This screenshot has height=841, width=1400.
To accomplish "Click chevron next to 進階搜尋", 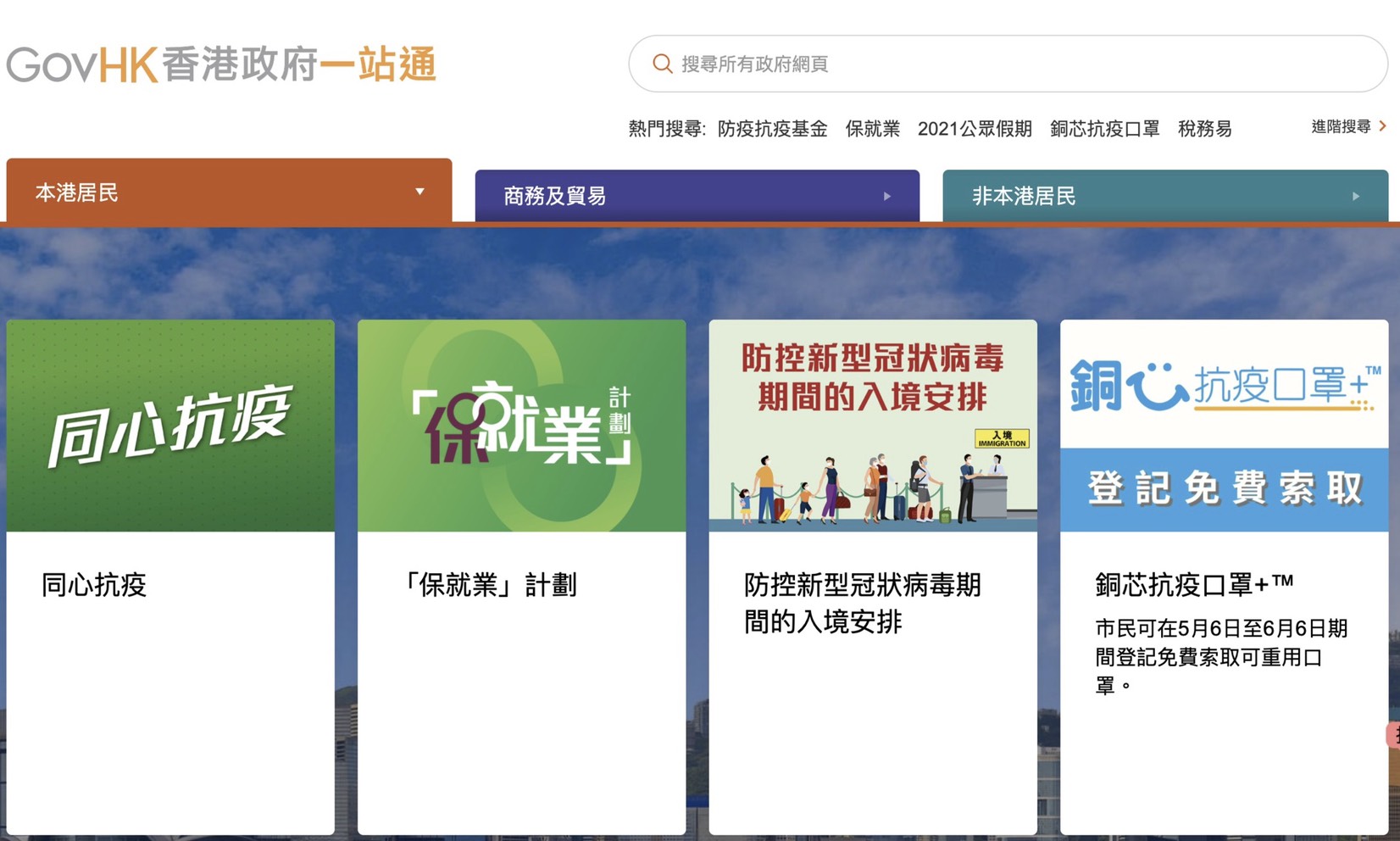I will [1382, 126].
